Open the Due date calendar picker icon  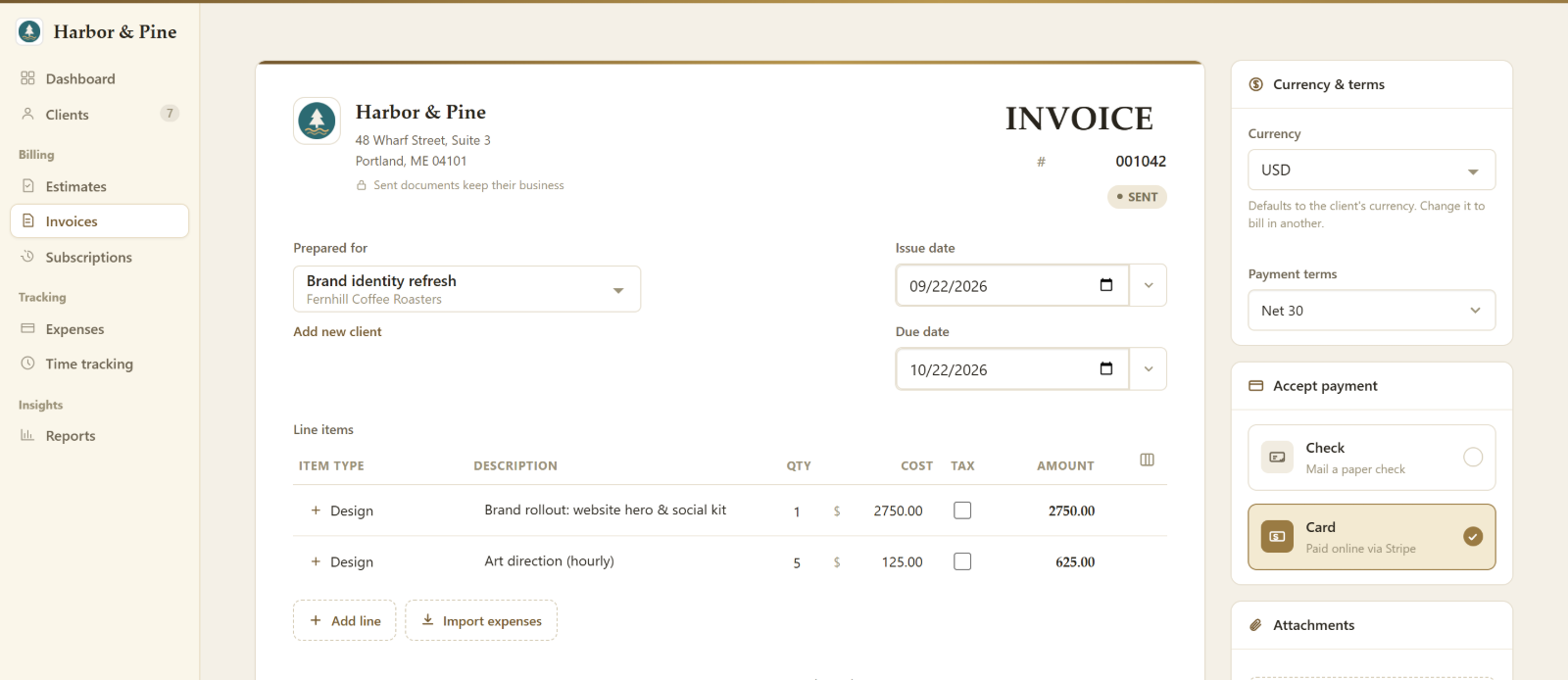click(1106, 368)
